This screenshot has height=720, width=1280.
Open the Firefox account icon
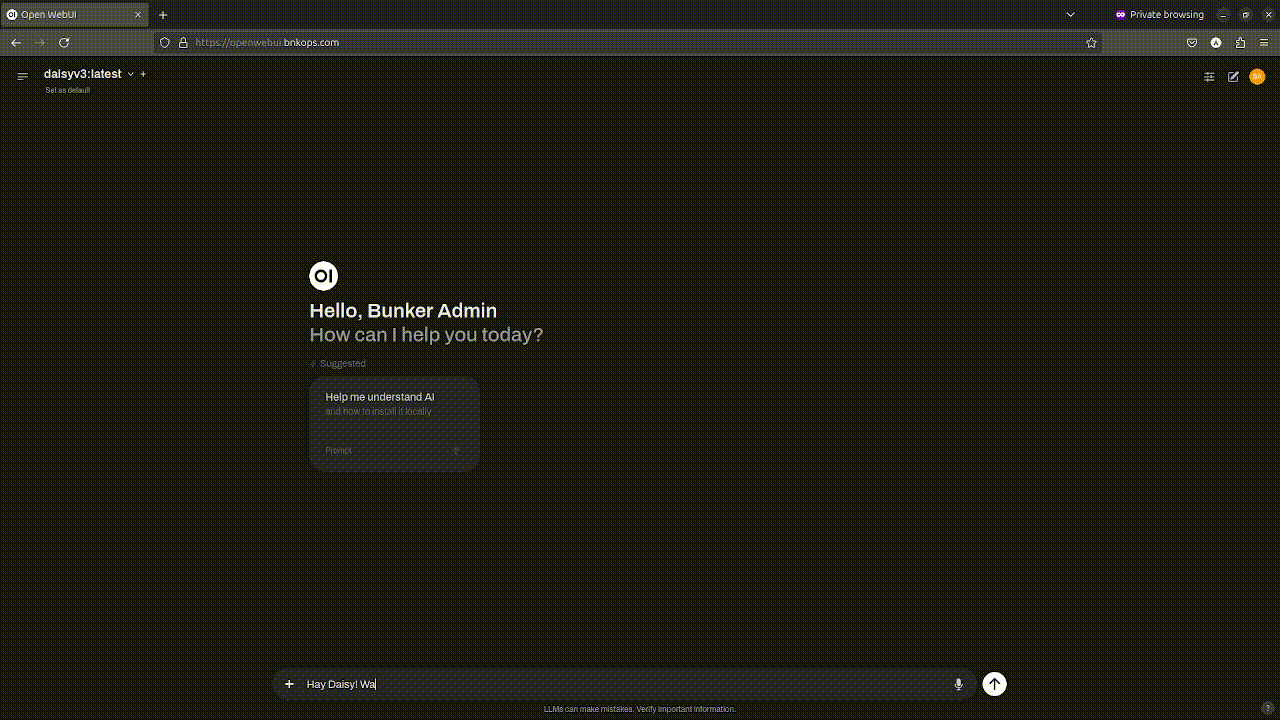tap(1216, 43)
